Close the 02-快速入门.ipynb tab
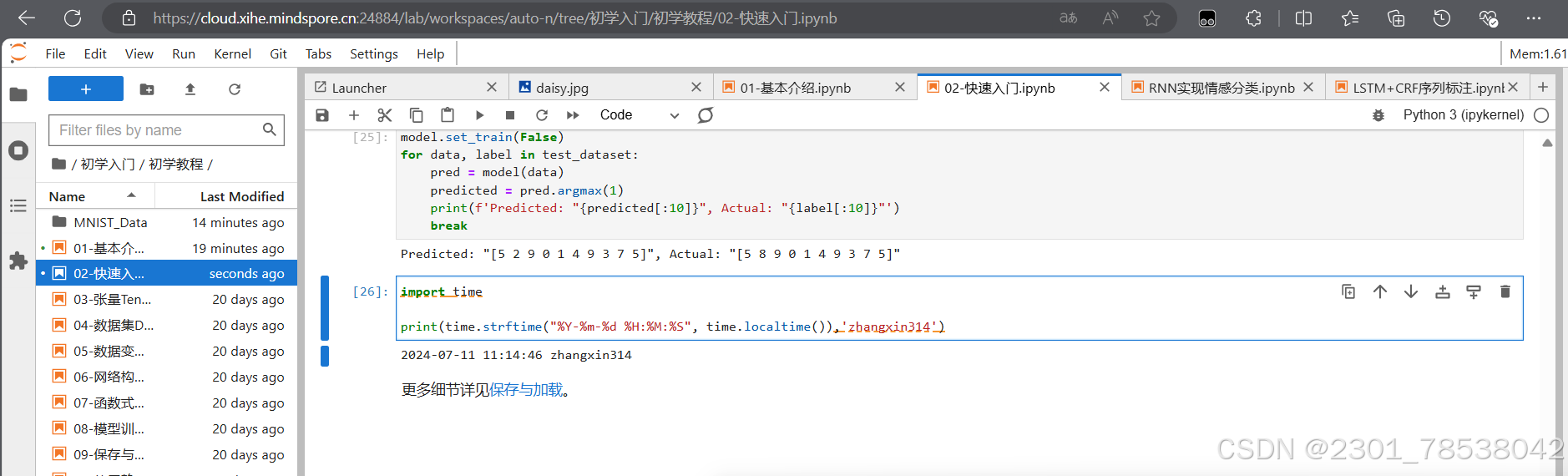This screenshot has height=476, width=1568. click(1105, 87)
